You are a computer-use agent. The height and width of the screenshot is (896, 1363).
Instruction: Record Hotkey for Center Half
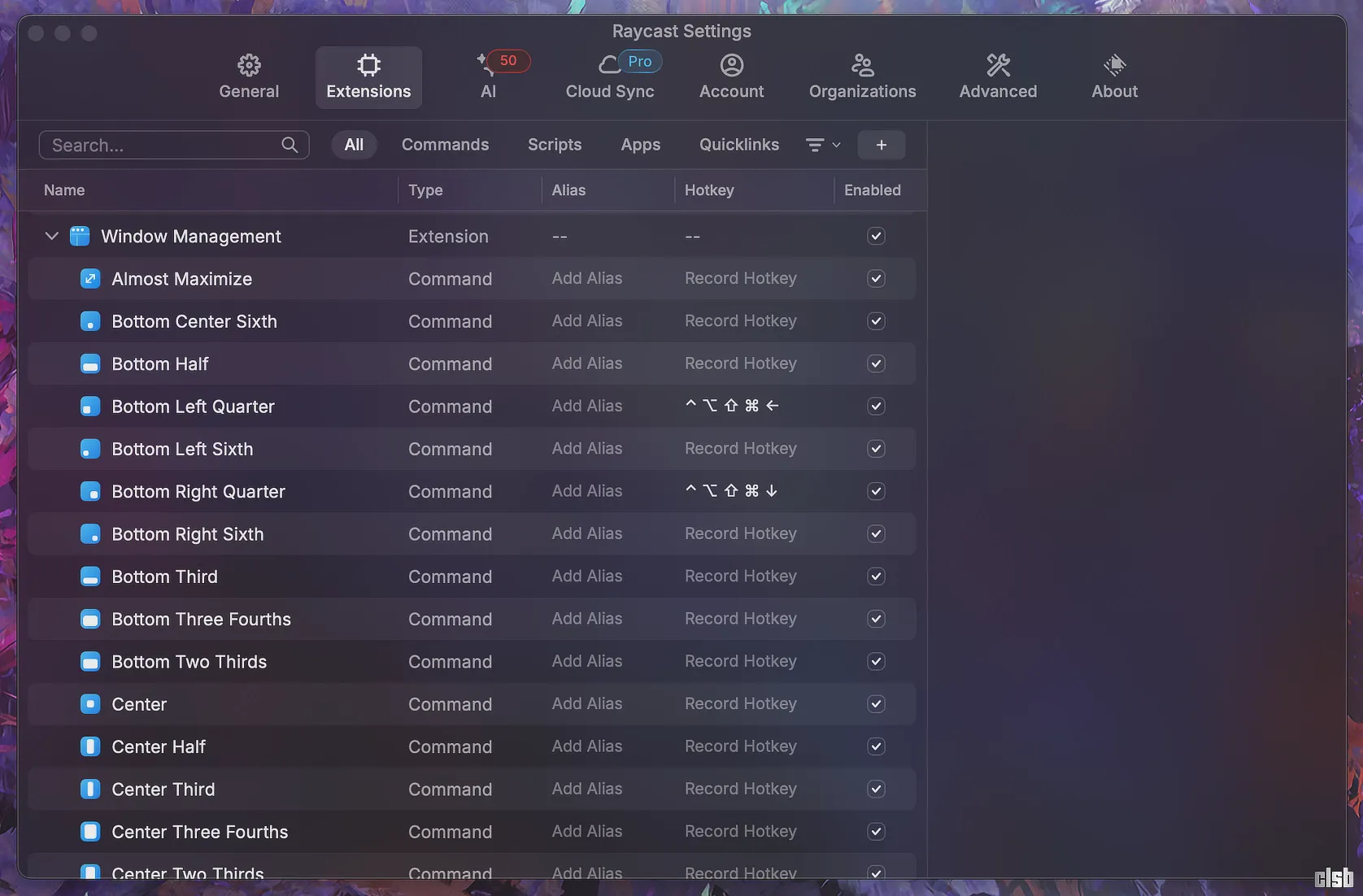pyautogui.click(x=741, y=746)
